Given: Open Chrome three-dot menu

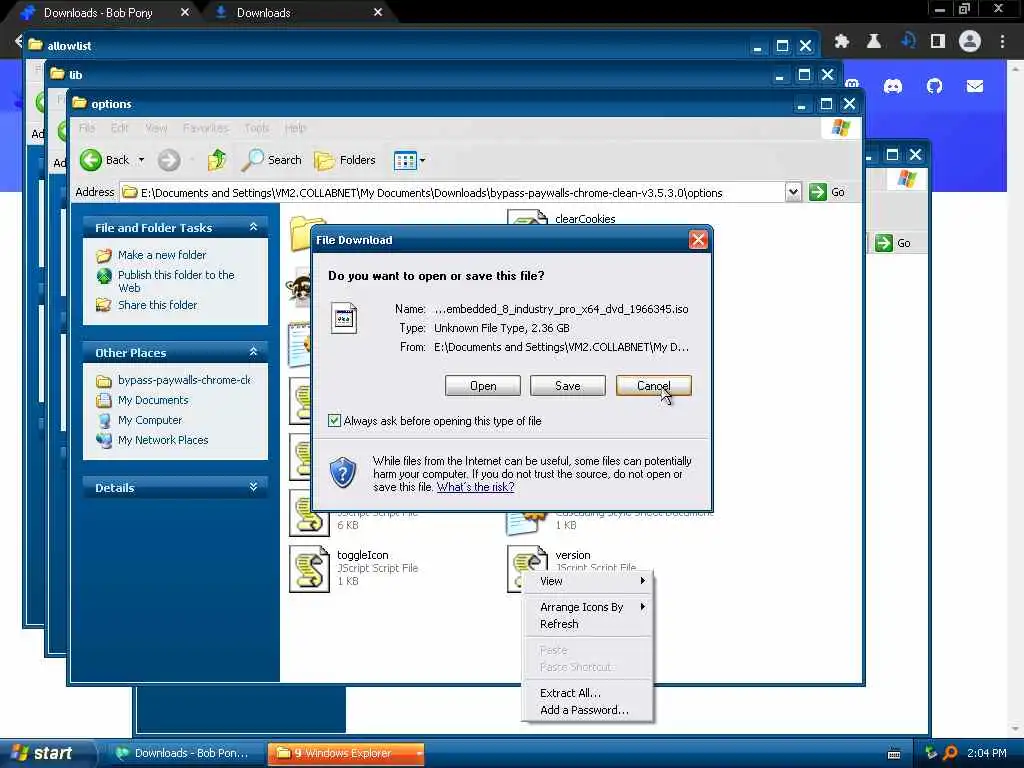Looking at the screenshot, I should (1002, 42).
